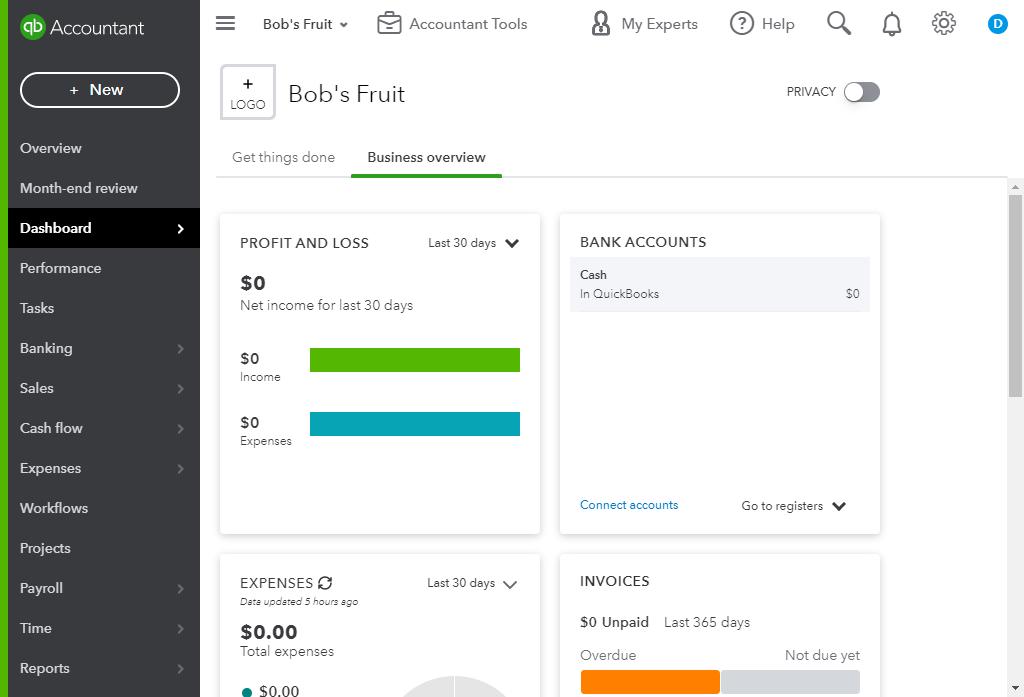Screen dimensions: 1024x697
Task: Open the Expenses Last 30 days dropdown
Action: [x=472, y=583]
